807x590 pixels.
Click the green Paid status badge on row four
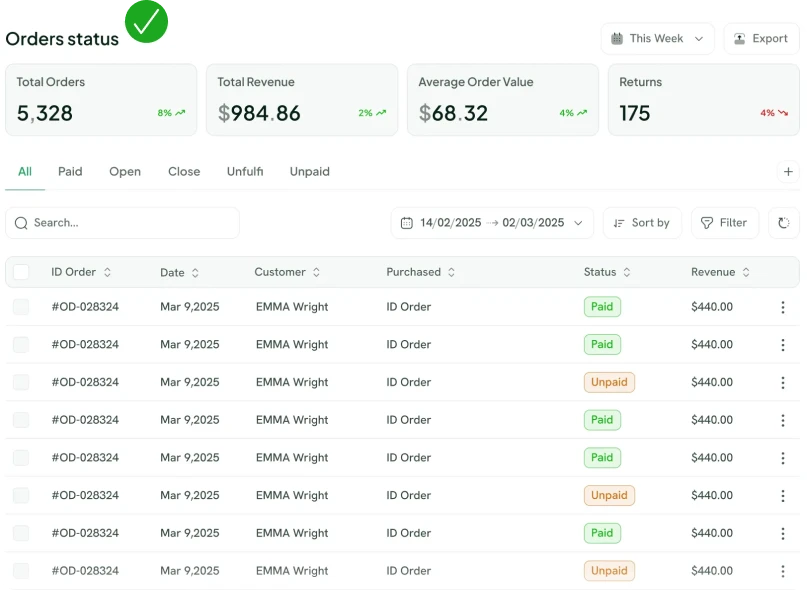602,420
